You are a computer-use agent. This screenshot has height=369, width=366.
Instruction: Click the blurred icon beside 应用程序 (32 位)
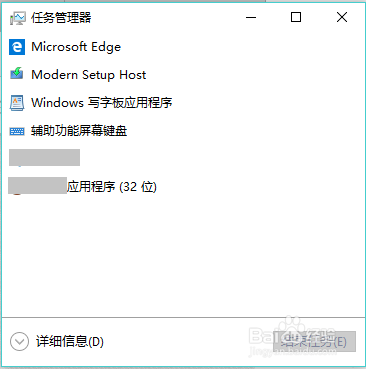click(x=17, y=187)
